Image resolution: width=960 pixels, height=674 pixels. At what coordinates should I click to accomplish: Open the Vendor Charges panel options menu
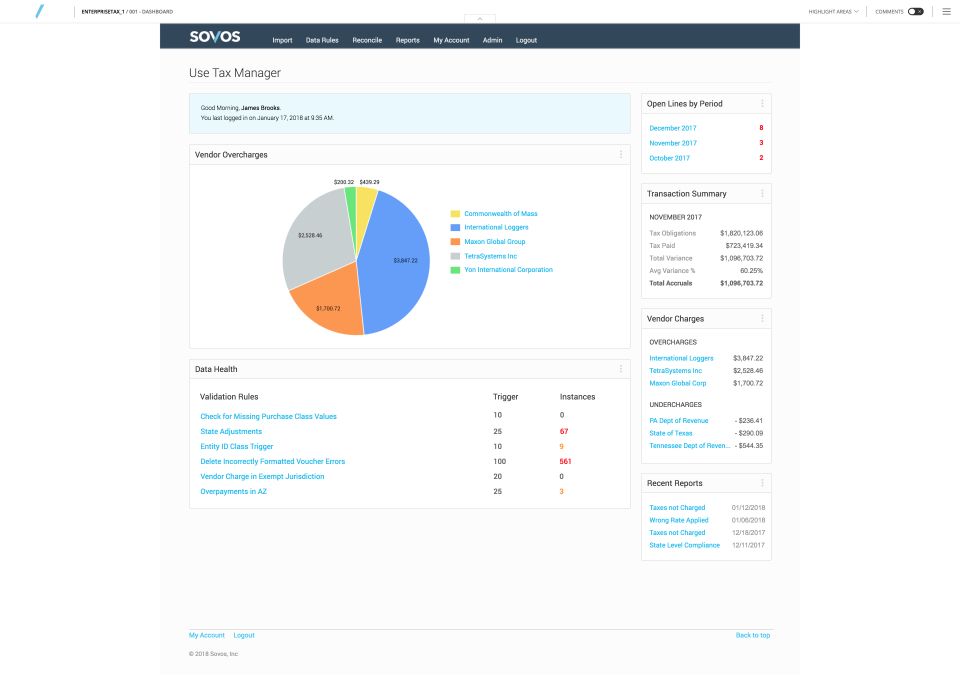pyautogui.click(x=762, y=318)
